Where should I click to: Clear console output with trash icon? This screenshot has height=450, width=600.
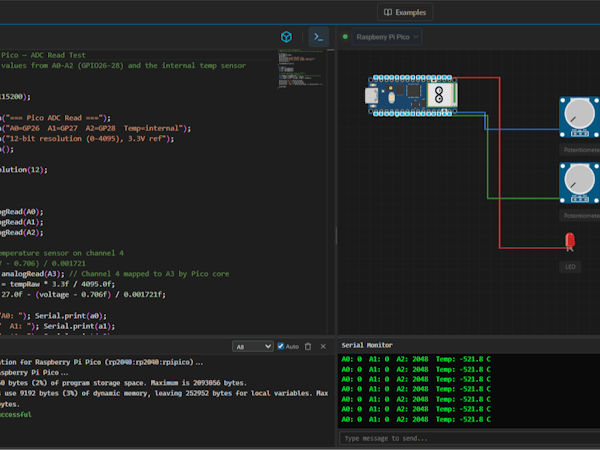click(309, 346)
